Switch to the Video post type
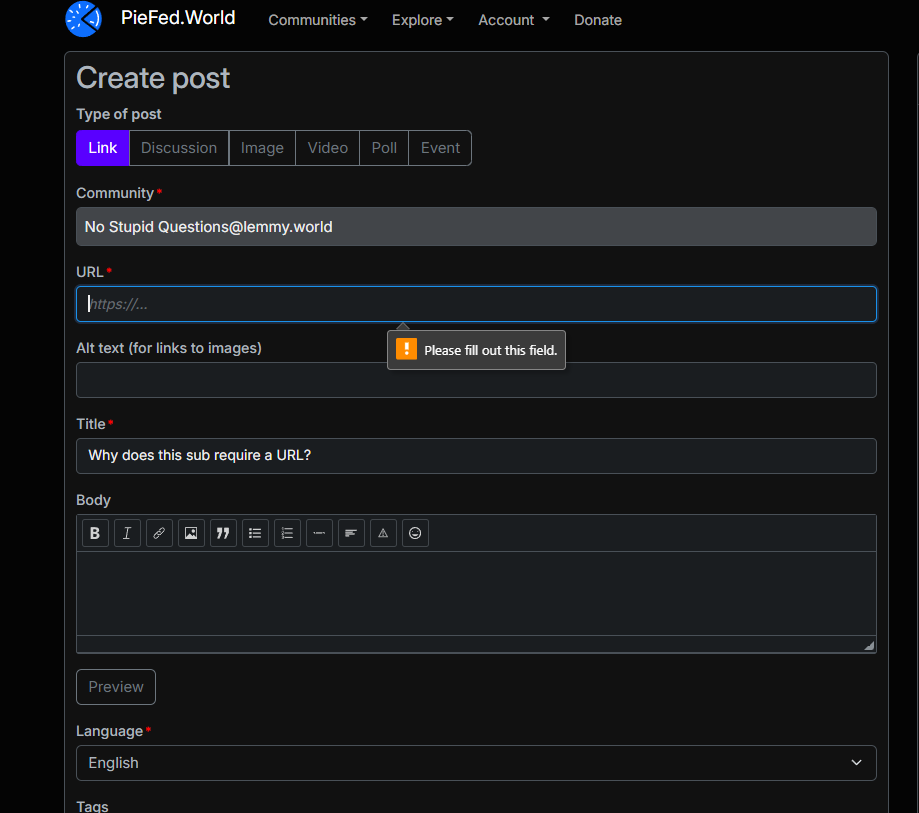919x813 pixels. pyautogui.click(x=328, y=148)
